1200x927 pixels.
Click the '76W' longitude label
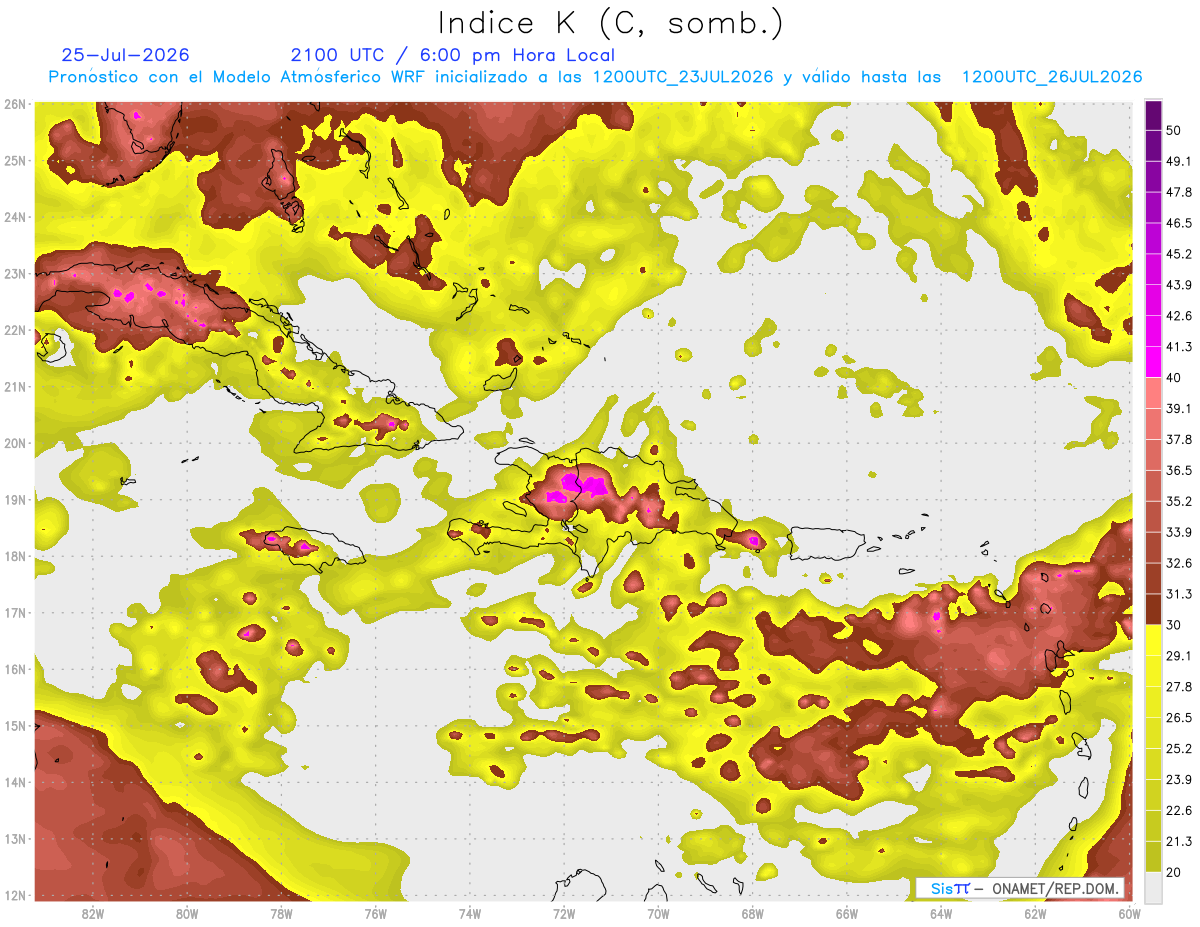pyautogui.click(x=375, y=913)
